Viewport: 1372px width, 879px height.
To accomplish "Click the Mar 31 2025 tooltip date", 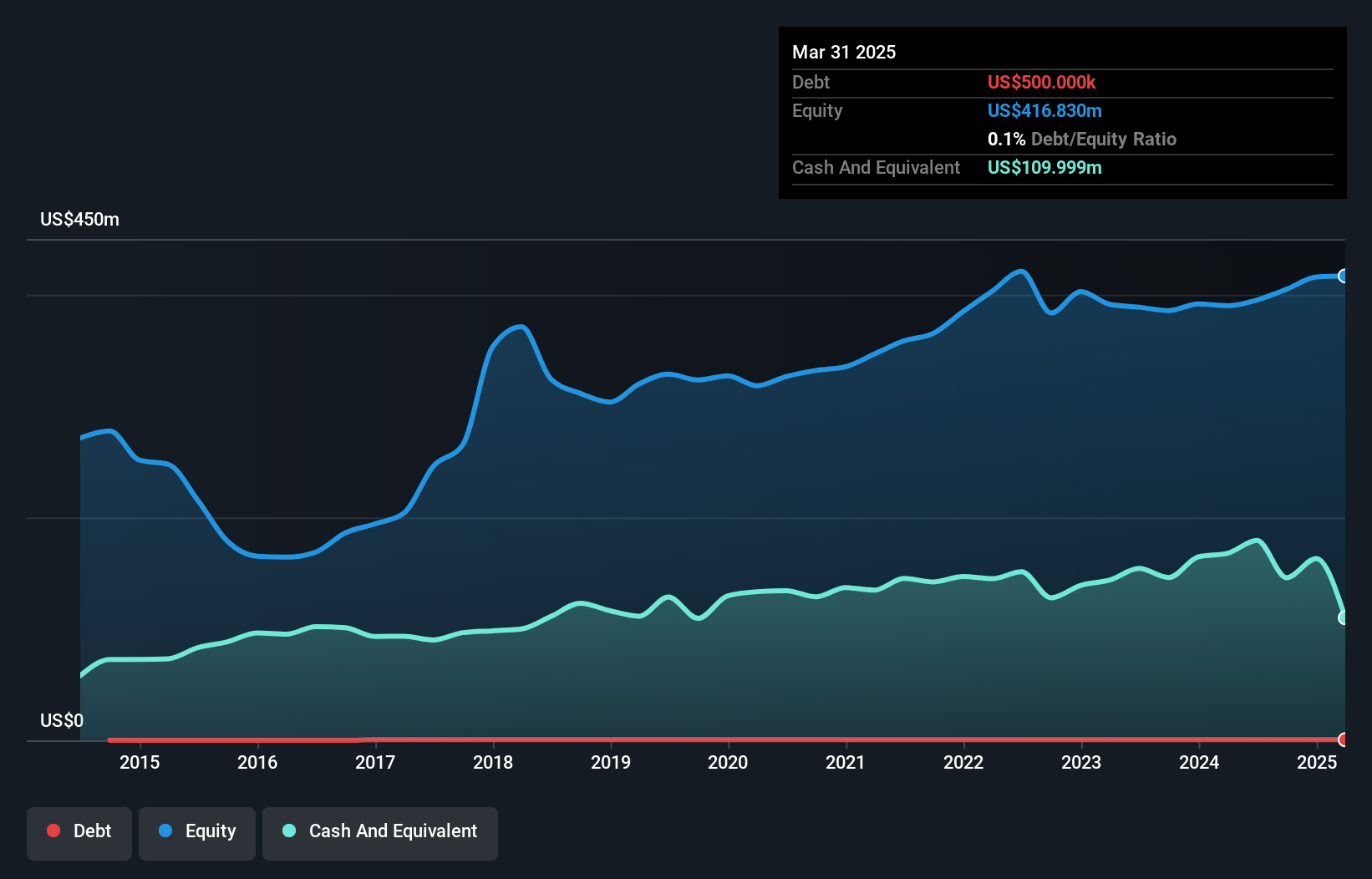I will (x=844, y=52).
